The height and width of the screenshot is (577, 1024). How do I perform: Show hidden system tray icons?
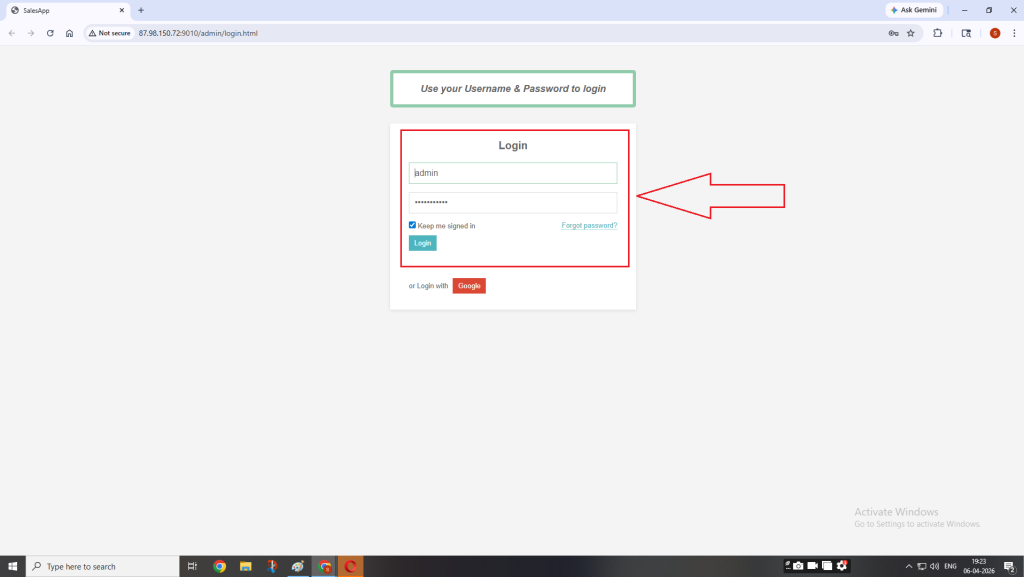pos(908,566)
